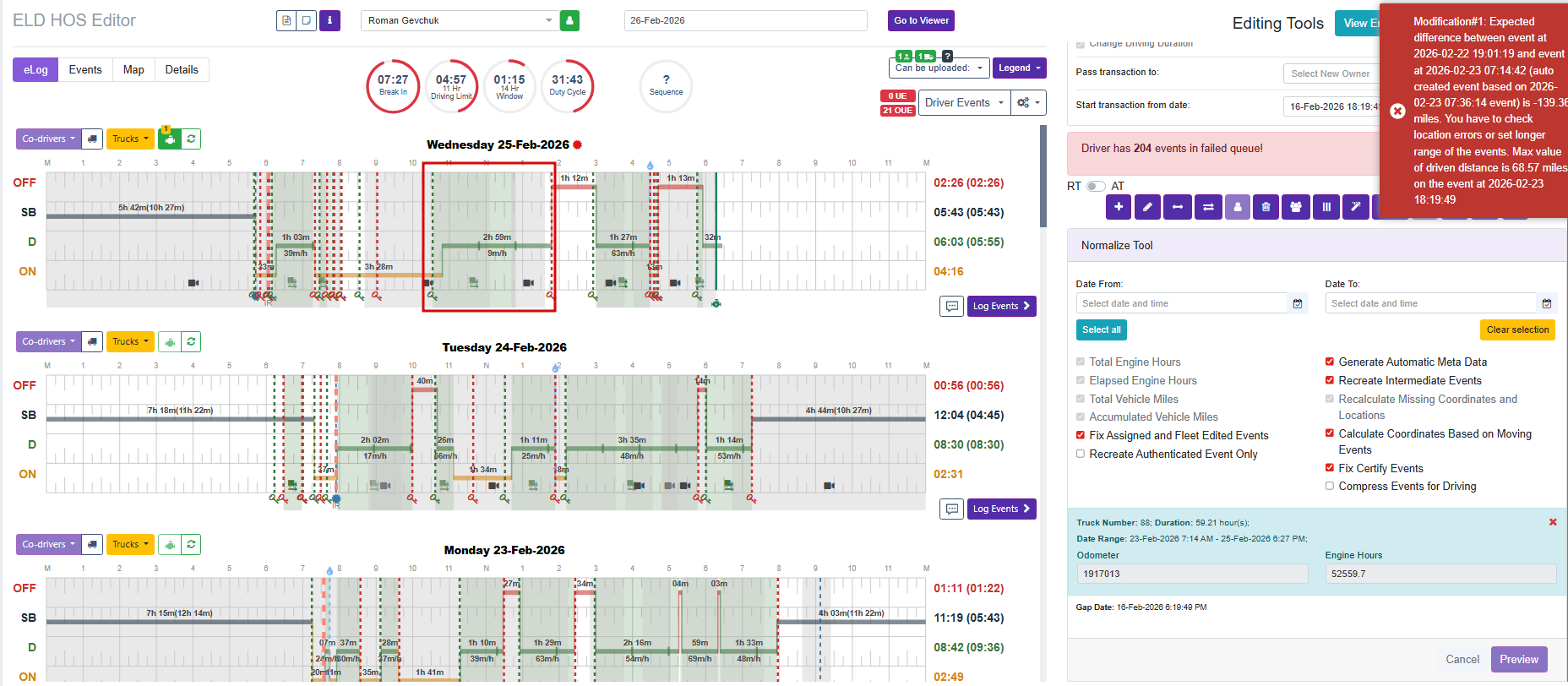
Task: Select the group users editing tool
Action: coord(1296,206)
